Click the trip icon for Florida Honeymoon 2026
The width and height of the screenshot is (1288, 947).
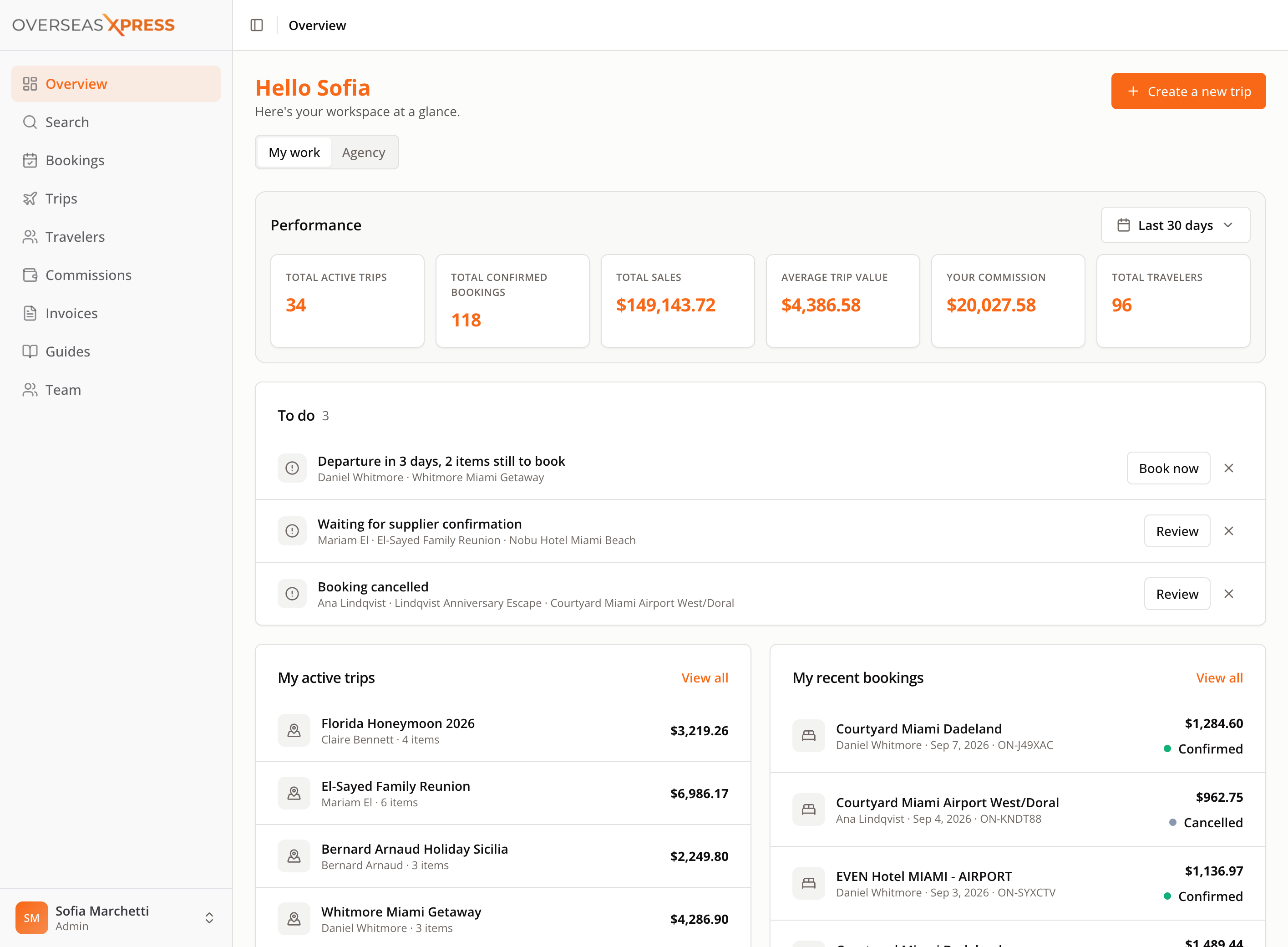coord(294,730)
